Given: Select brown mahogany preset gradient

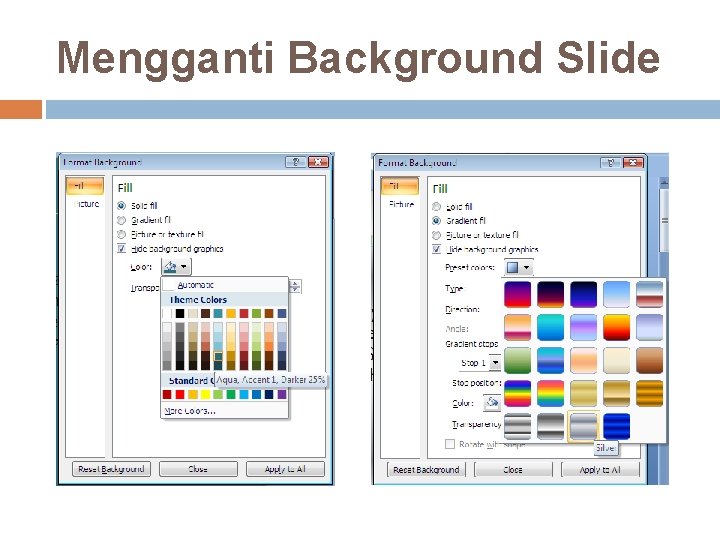Looking at the screenshot, I should pos(650,360).
